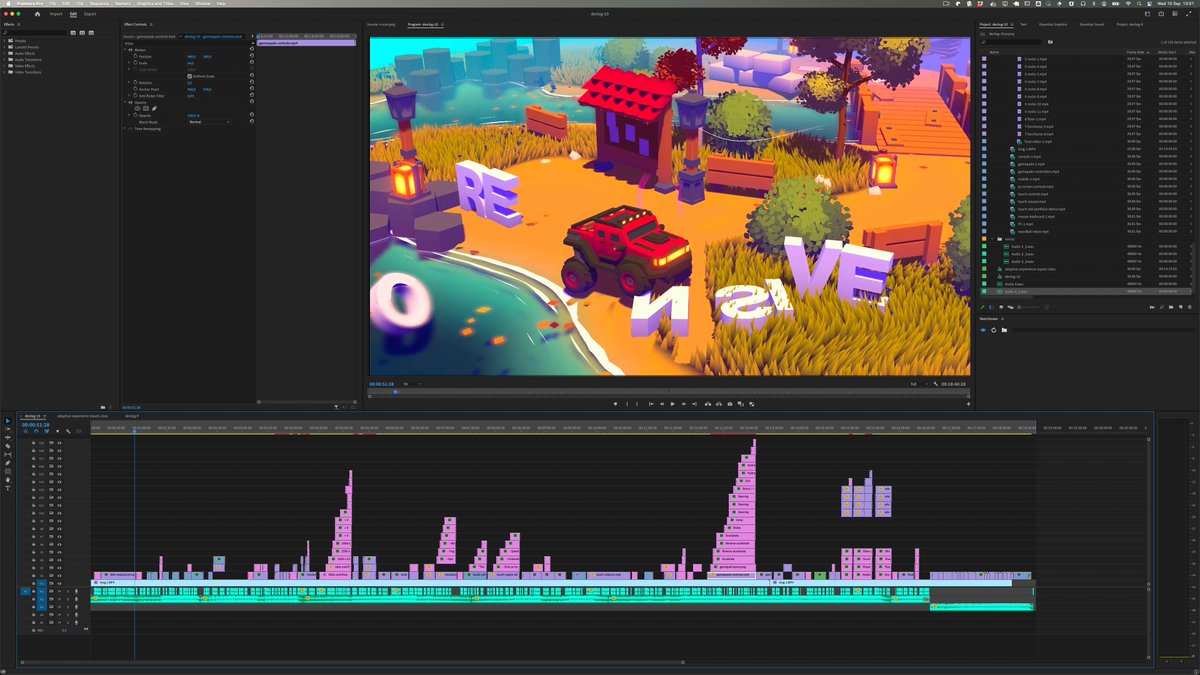Open the Fit zoom level dropdown
The height and width of the screenshot is (675, 1200).
tap(411, 384)
